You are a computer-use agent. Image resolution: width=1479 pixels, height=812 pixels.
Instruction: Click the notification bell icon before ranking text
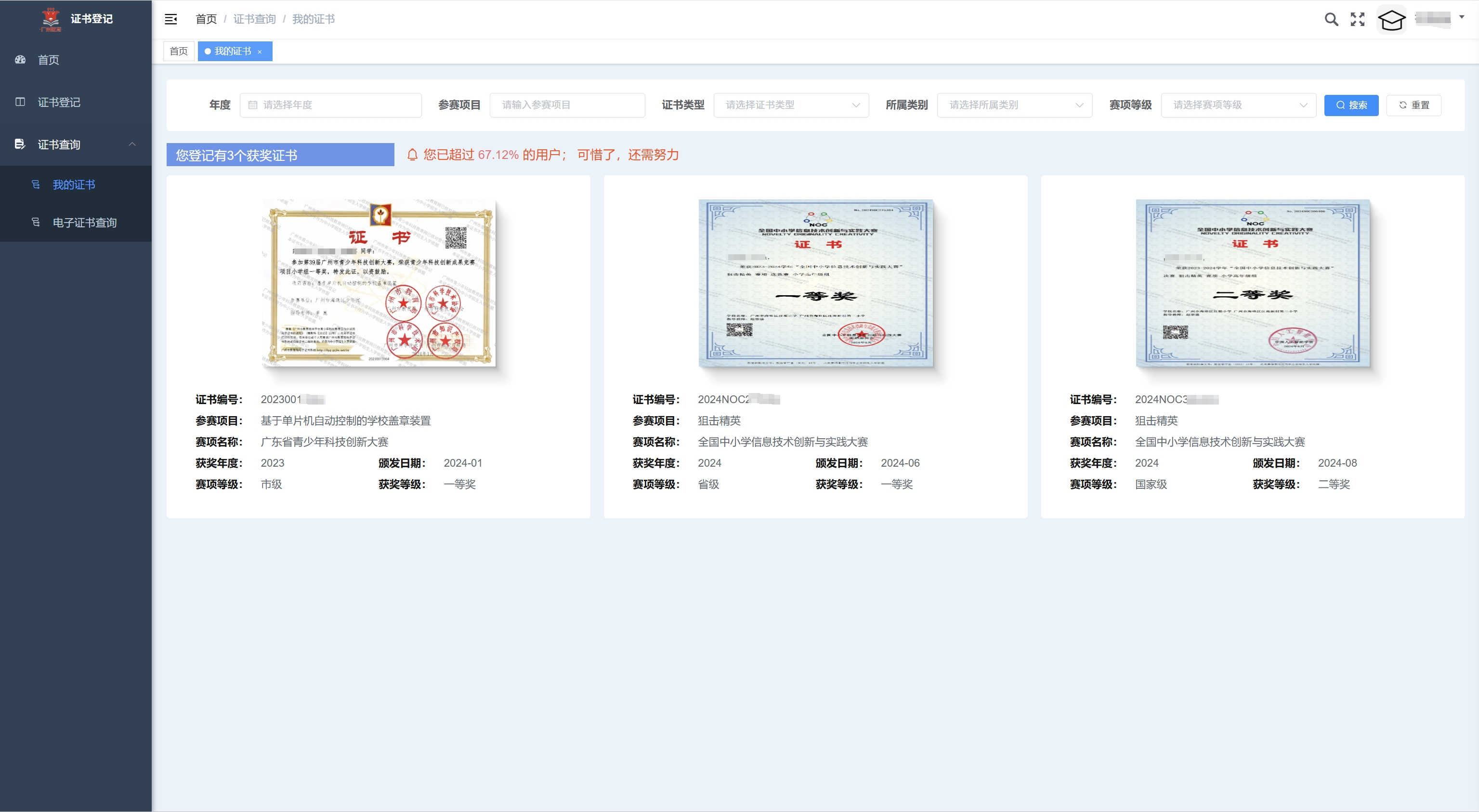point(412,155)
